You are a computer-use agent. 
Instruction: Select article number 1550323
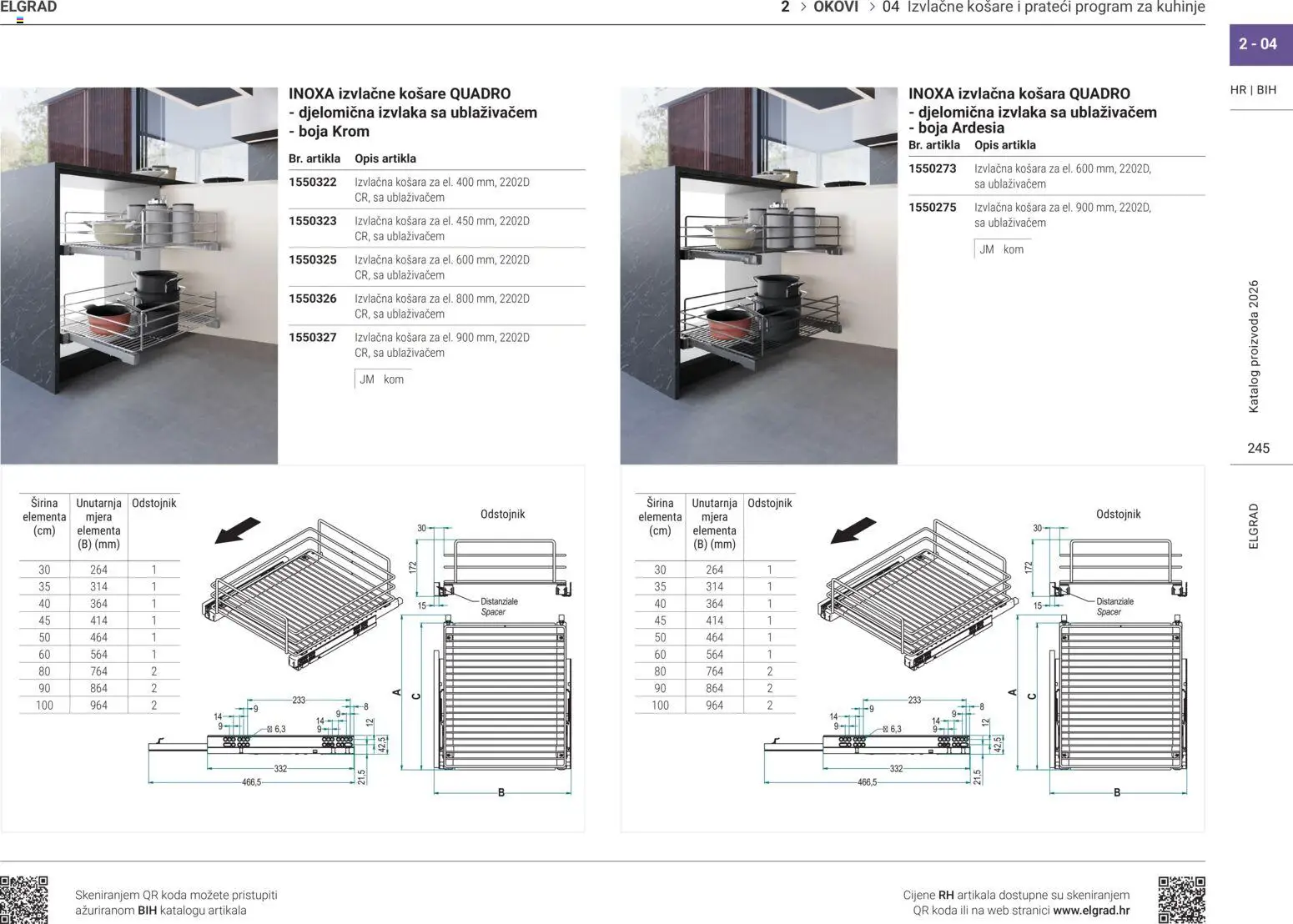(x=313, y=221)
